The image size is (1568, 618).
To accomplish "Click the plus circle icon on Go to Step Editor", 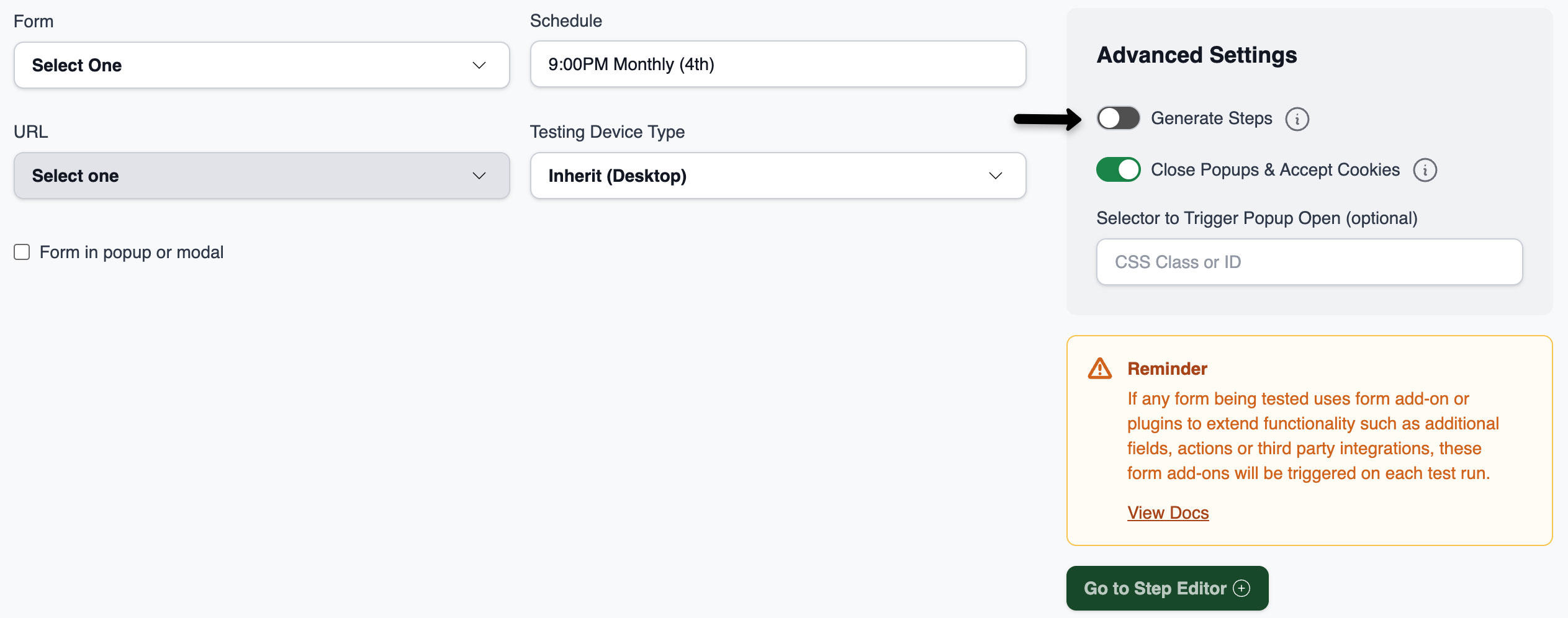I will (1241, 588).
